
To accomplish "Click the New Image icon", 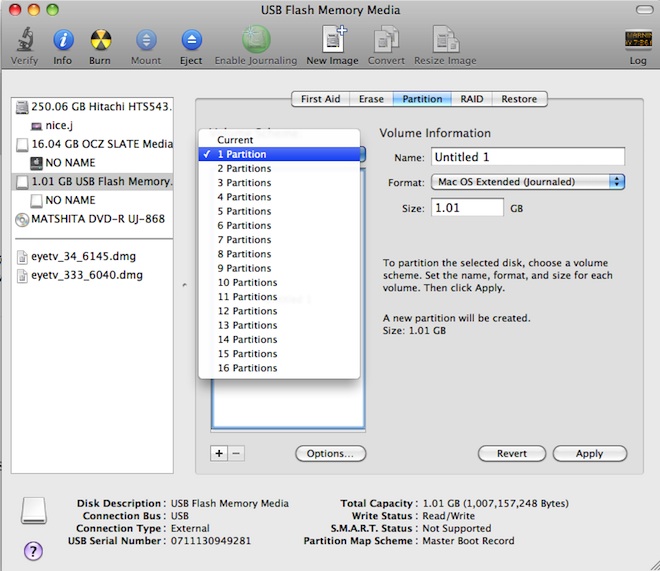I will [x=332, y=41].
